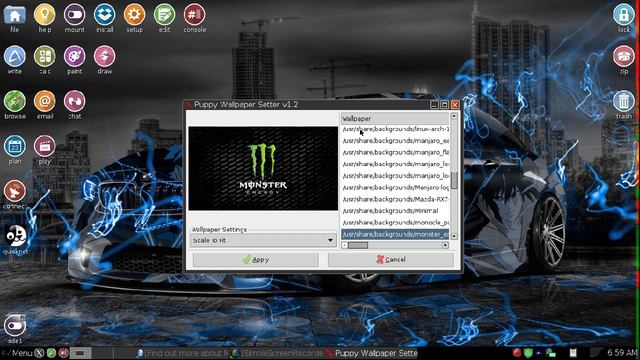Click the horizontal scrollbar left arrow
Viewport: 640px width, 360px height.
coord(344,245)
